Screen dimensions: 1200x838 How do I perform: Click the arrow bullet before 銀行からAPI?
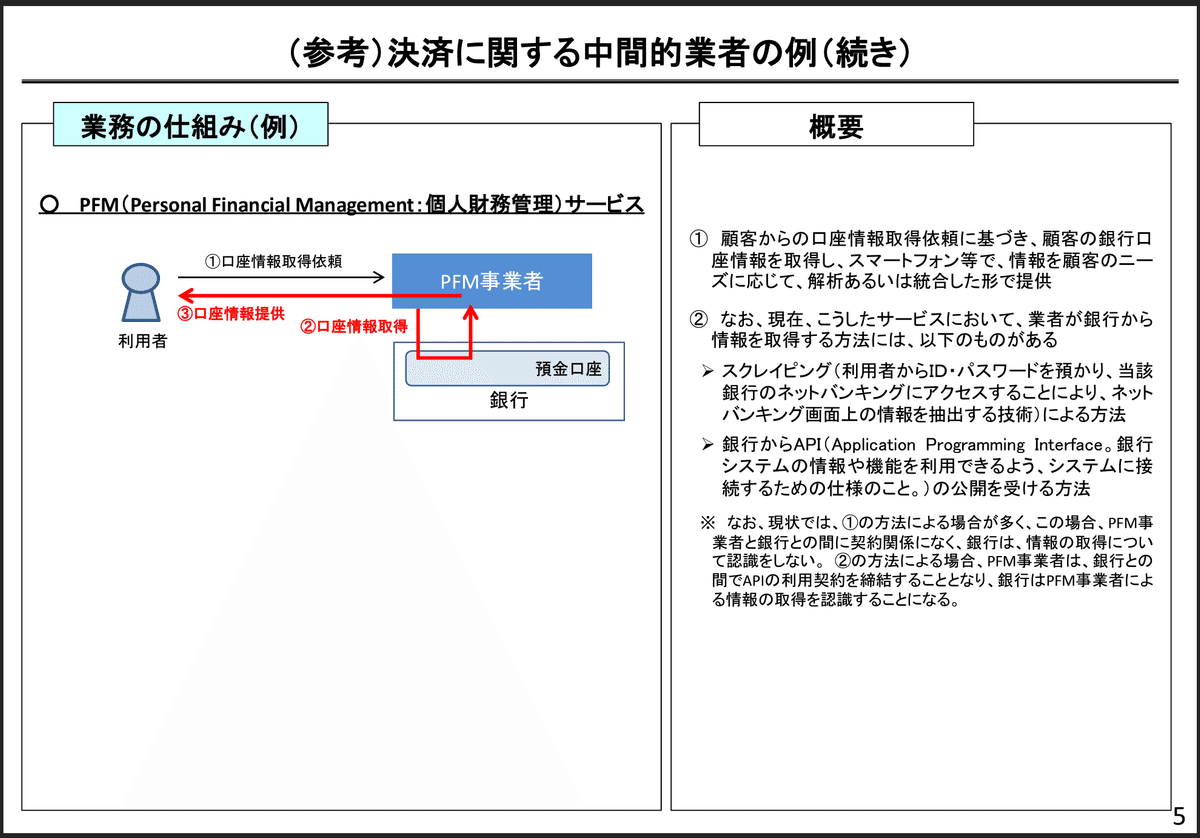tap(706, 445)
